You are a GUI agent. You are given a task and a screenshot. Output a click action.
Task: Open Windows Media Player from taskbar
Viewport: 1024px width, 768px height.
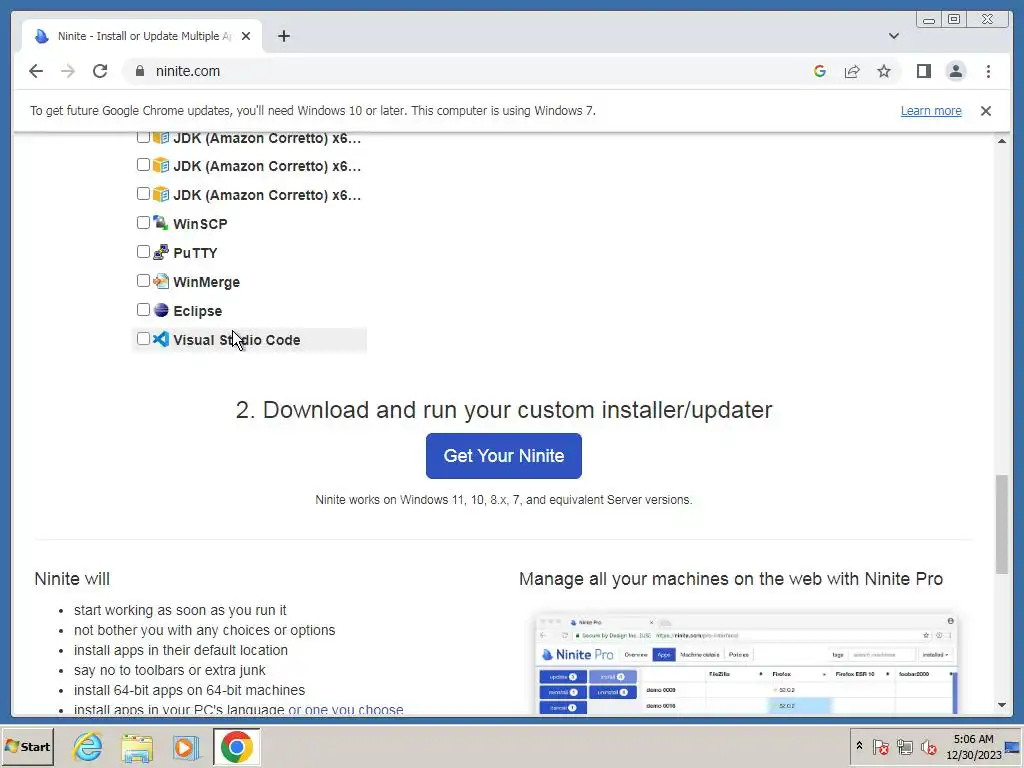186,747
